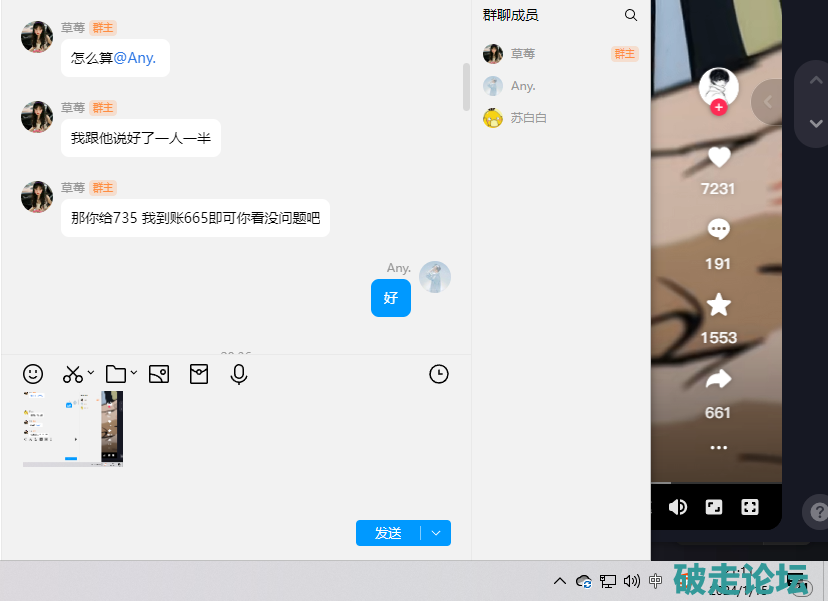Expand folder options dropdown arrow

(x=134, y=373)
